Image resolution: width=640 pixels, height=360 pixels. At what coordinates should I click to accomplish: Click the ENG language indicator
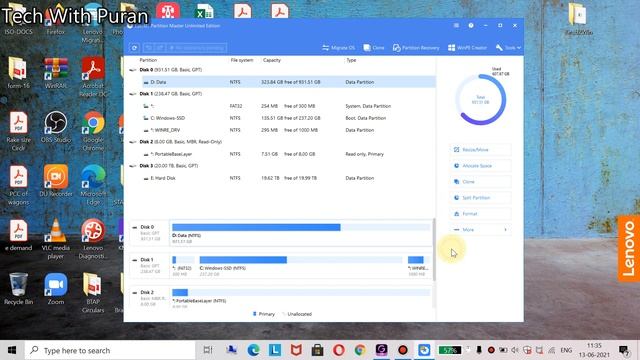tap(566, 350)
